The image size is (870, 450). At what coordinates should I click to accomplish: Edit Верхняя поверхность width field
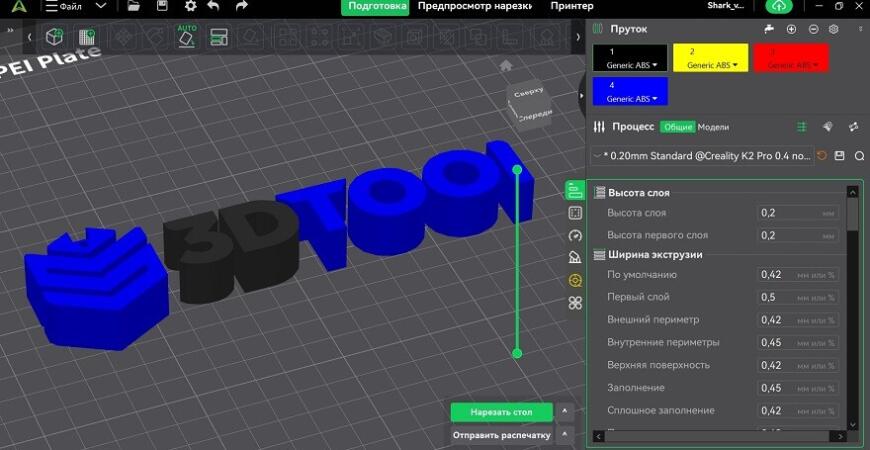coord(798,365)
